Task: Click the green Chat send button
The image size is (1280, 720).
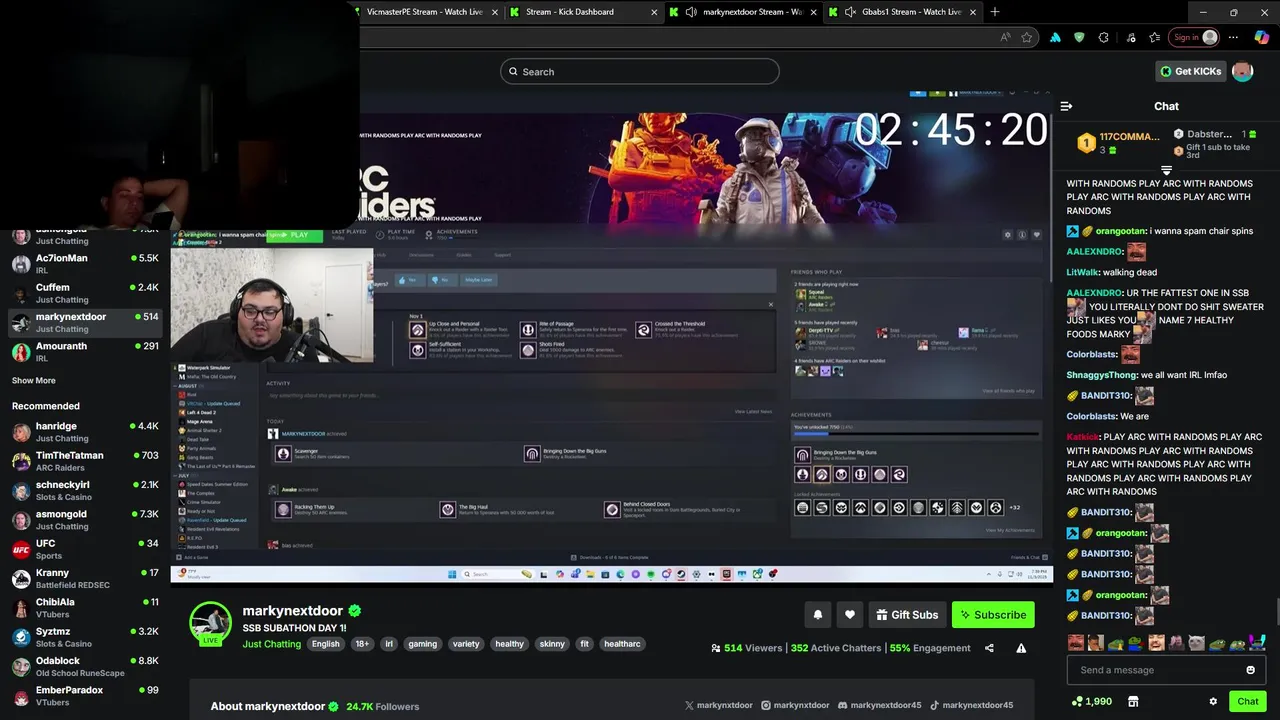Action: 1247,701
